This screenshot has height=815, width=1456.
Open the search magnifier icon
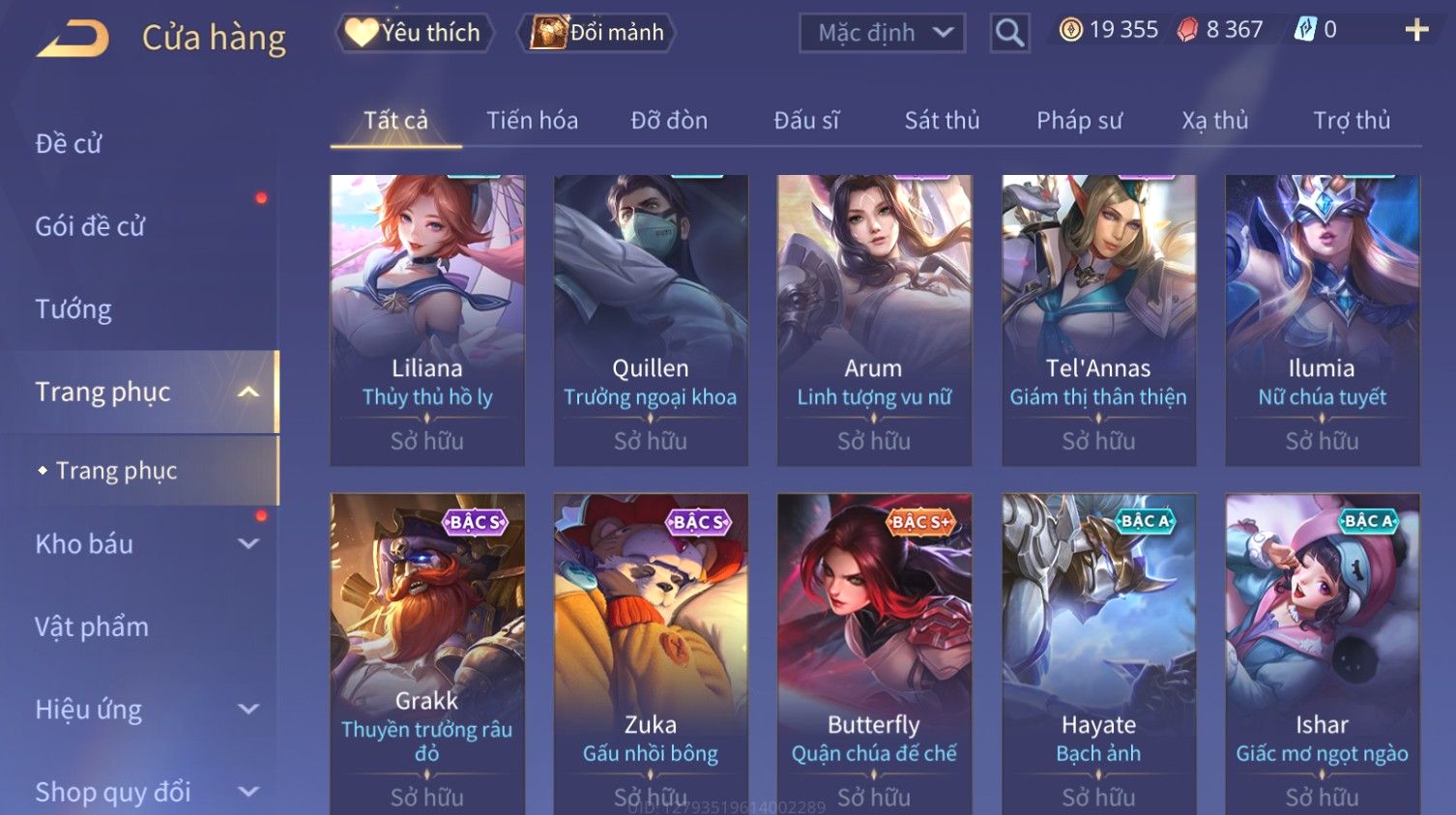pyautogui.click(x=1009, y=34)
